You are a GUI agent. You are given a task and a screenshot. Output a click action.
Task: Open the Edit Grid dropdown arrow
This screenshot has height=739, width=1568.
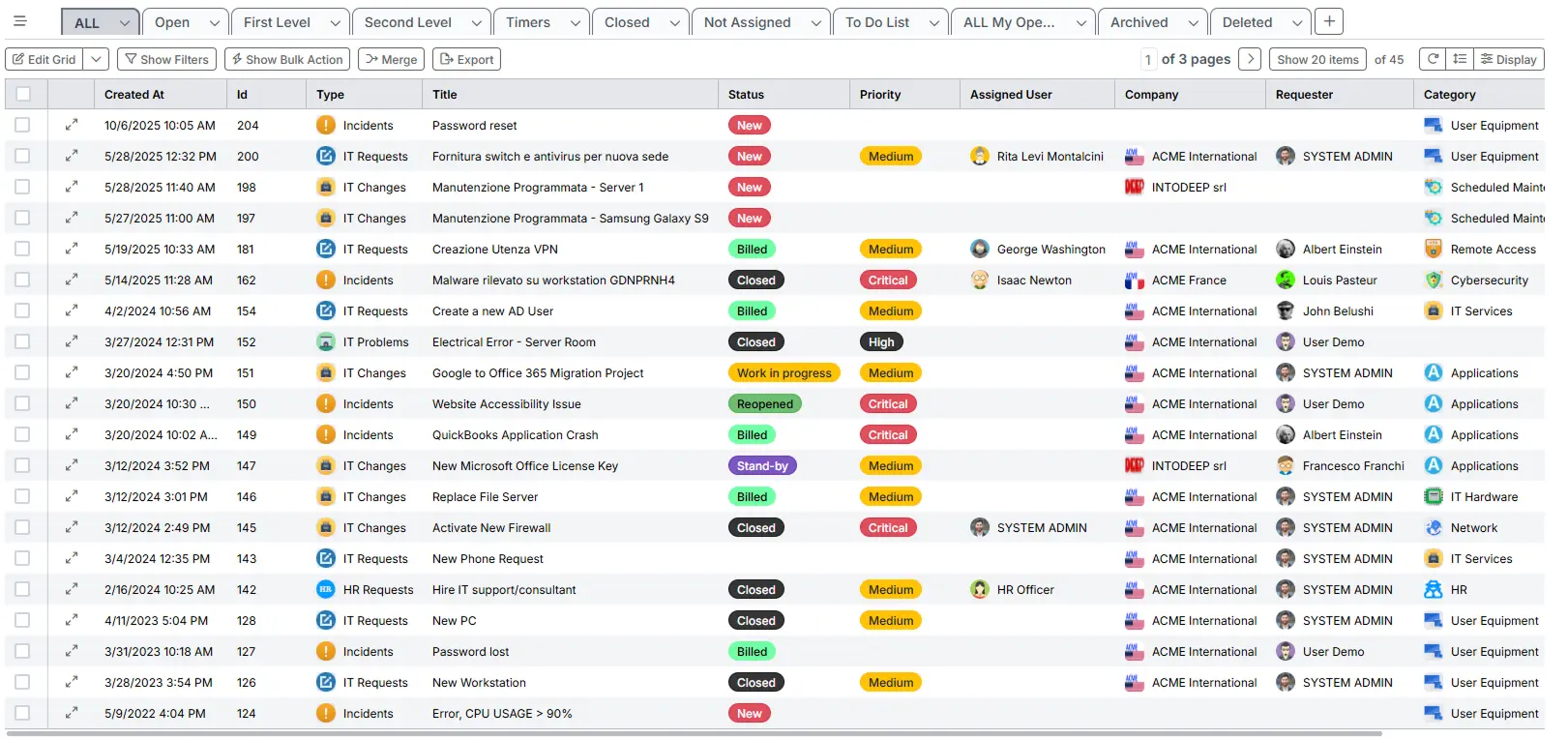tap(96, 59)
